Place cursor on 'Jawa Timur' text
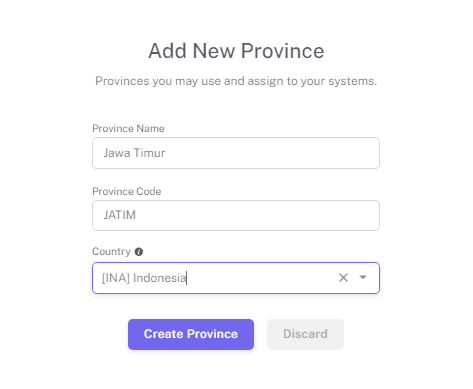473x389 pixels. tap(134, 153)
